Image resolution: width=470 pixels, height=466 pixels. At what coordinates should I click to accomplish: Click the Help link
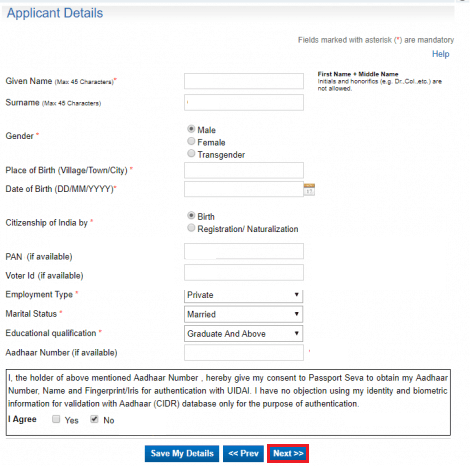click(441, 54)
